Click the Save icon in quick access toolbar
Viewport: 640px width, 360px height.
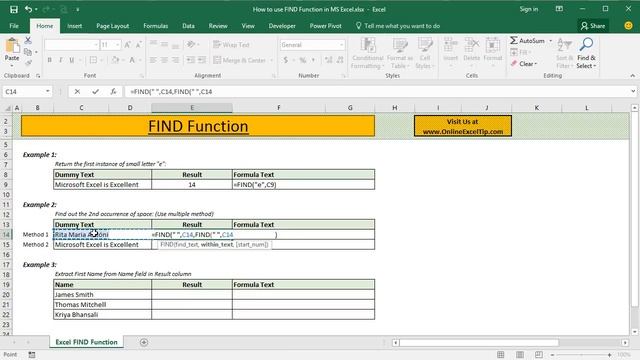click(13, 9)
